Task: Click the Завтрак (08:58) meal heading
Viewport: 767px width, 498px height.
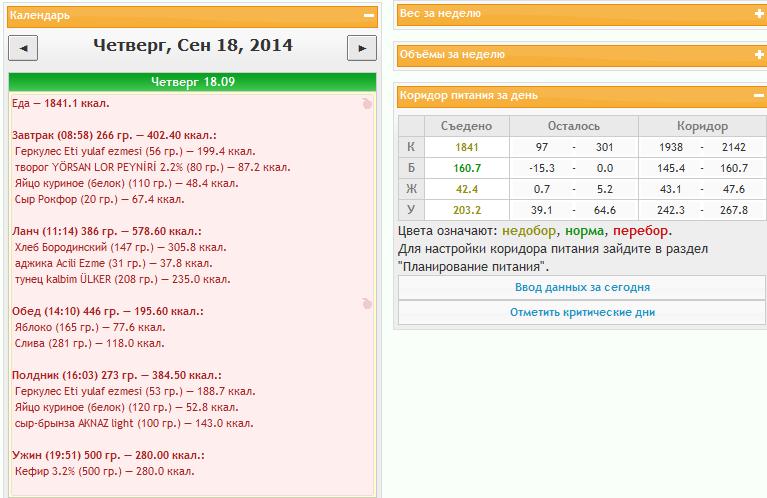Action: pos(114,135)
